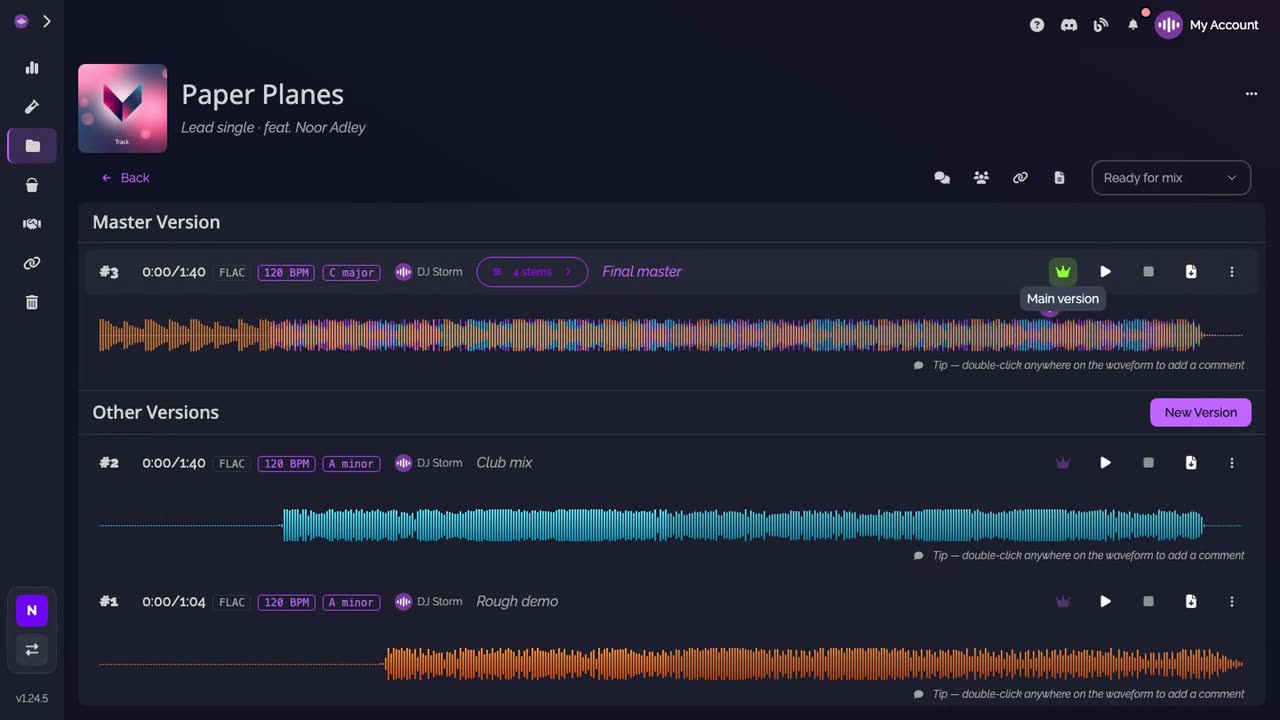Image resolution: width=1280 pixels, height=720 pixels.
Task: Click the switch workspace arrows icon
Action: pos(32,649)
